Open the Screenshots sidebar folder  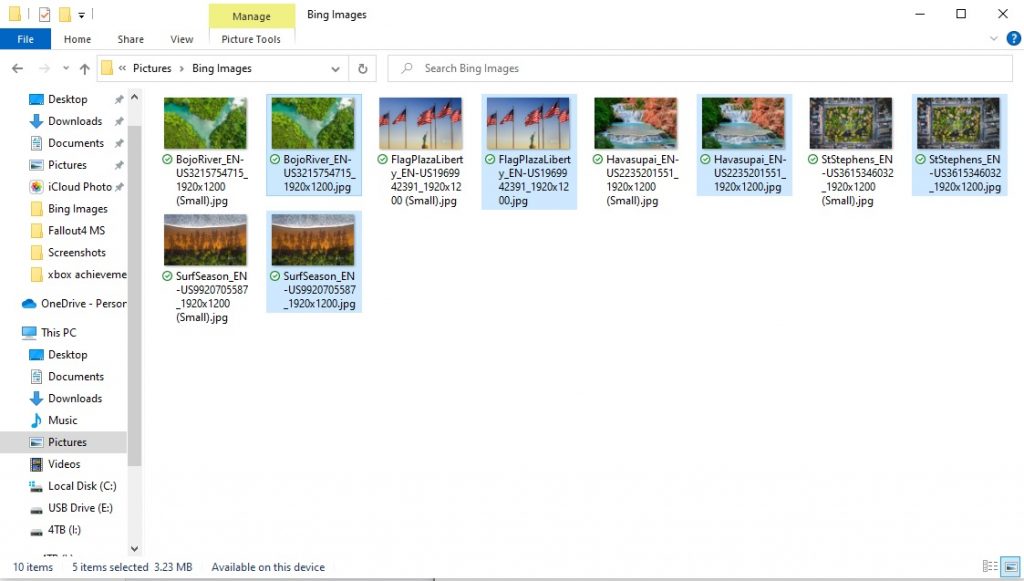76,252
